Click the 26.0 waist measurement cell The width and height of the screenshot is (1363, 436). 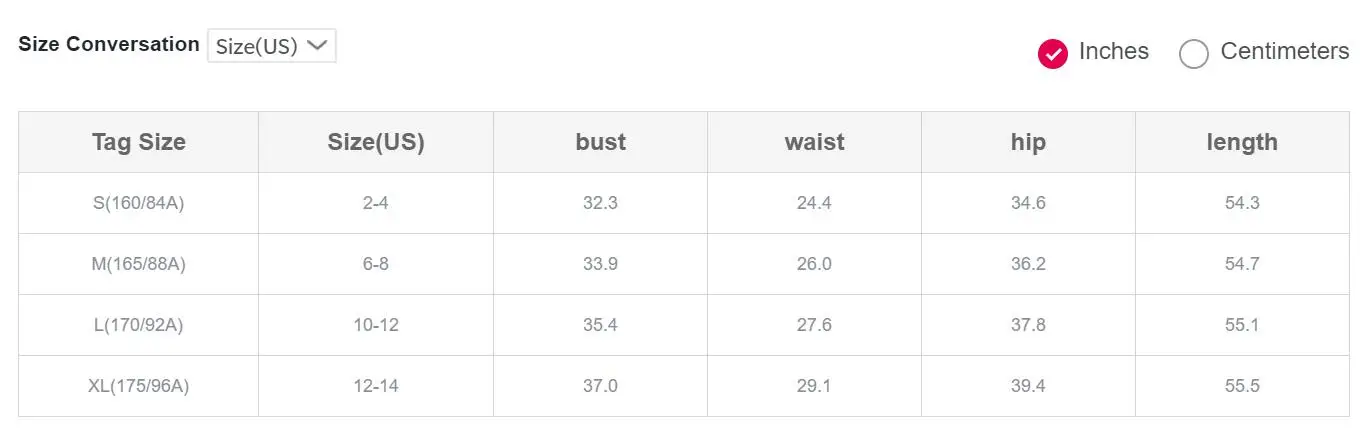click(x=815, y=264)
